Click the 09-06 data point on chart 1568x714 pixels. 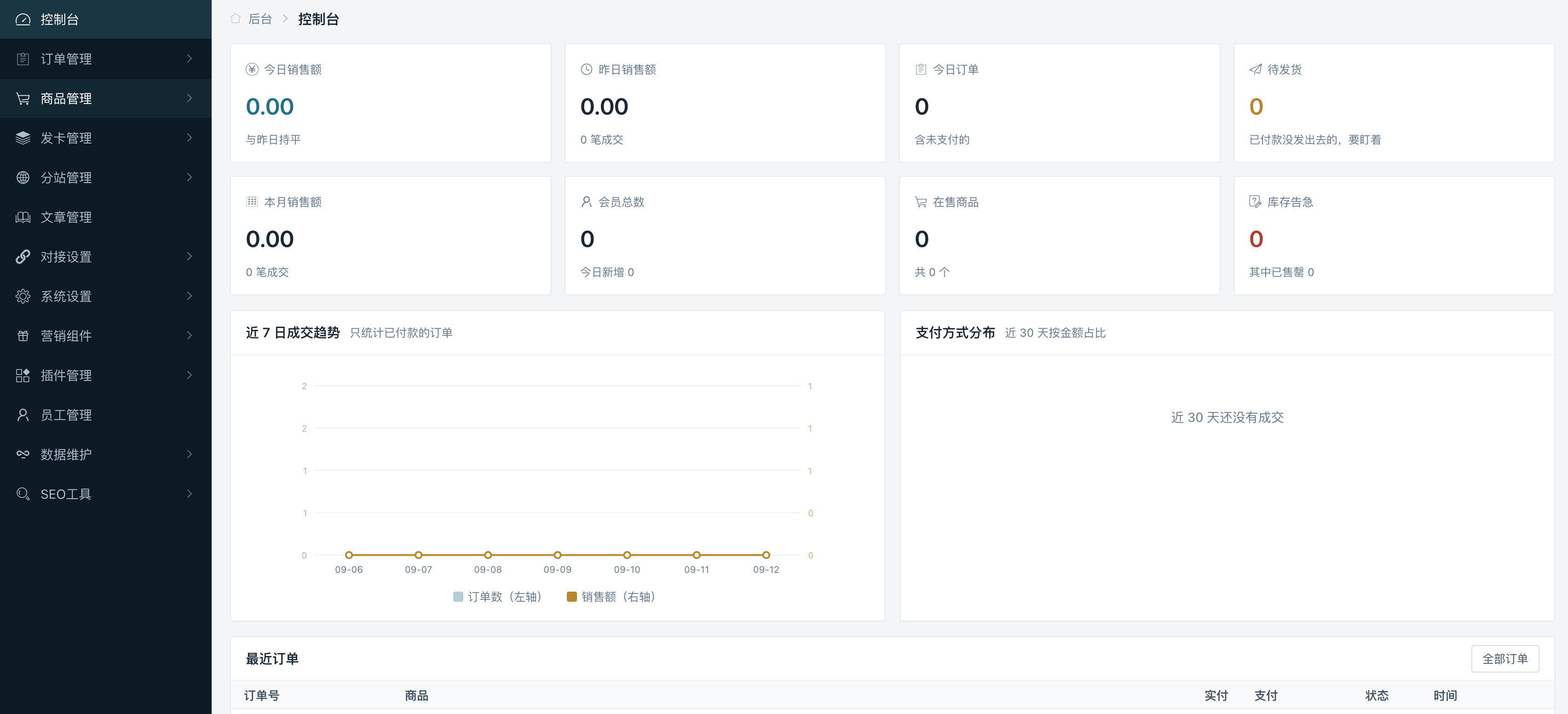349,555
